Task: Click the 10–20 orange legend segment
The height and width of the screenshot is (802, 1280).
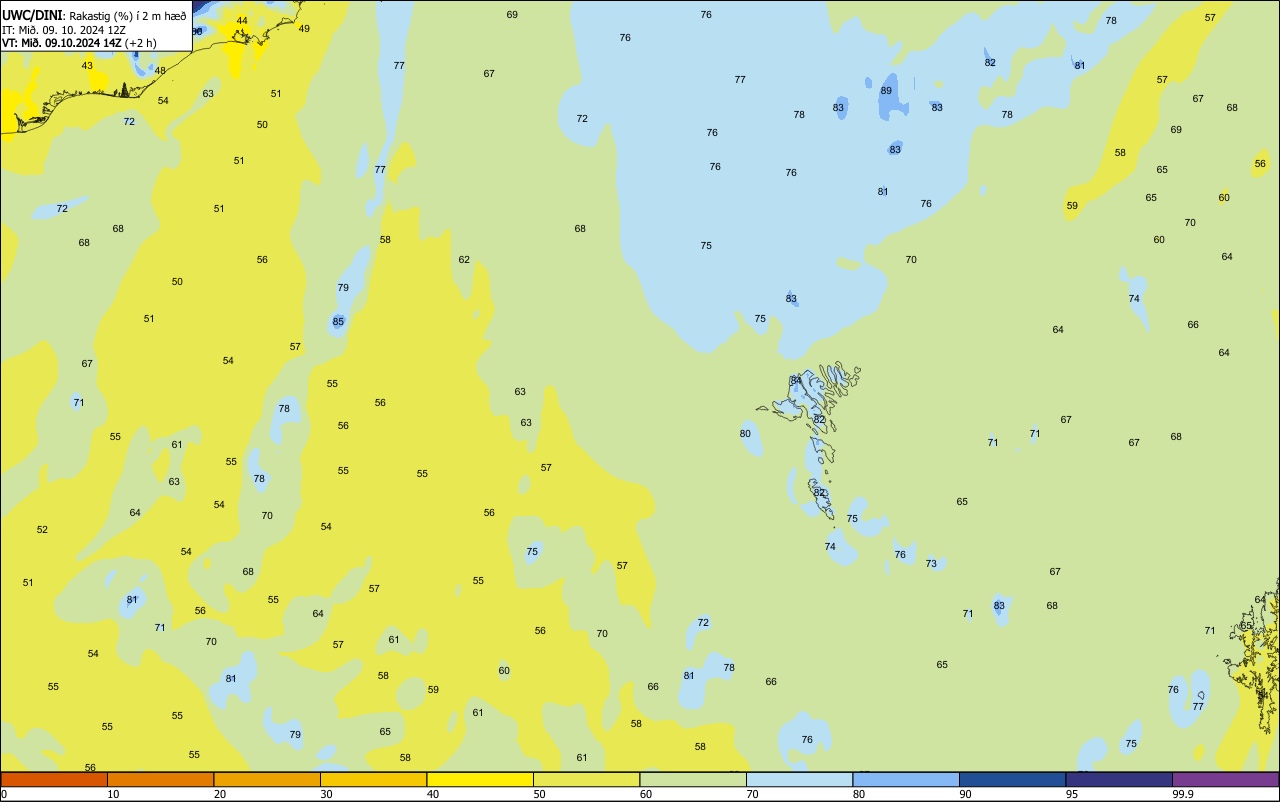Action: [160, 779]
